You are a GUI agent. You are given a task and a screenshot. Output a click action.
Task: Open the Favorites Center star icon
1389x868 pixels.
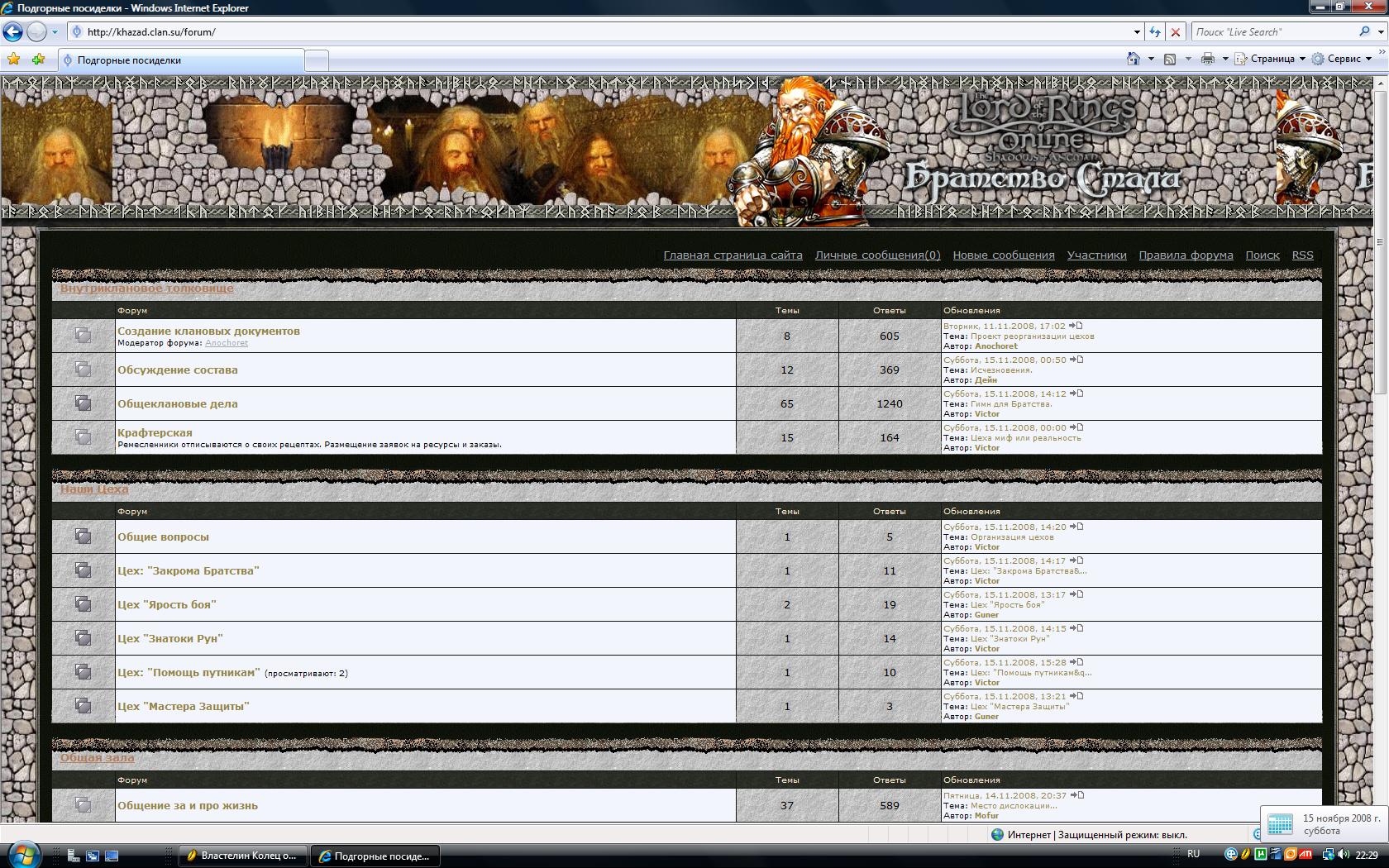[13, 60]
